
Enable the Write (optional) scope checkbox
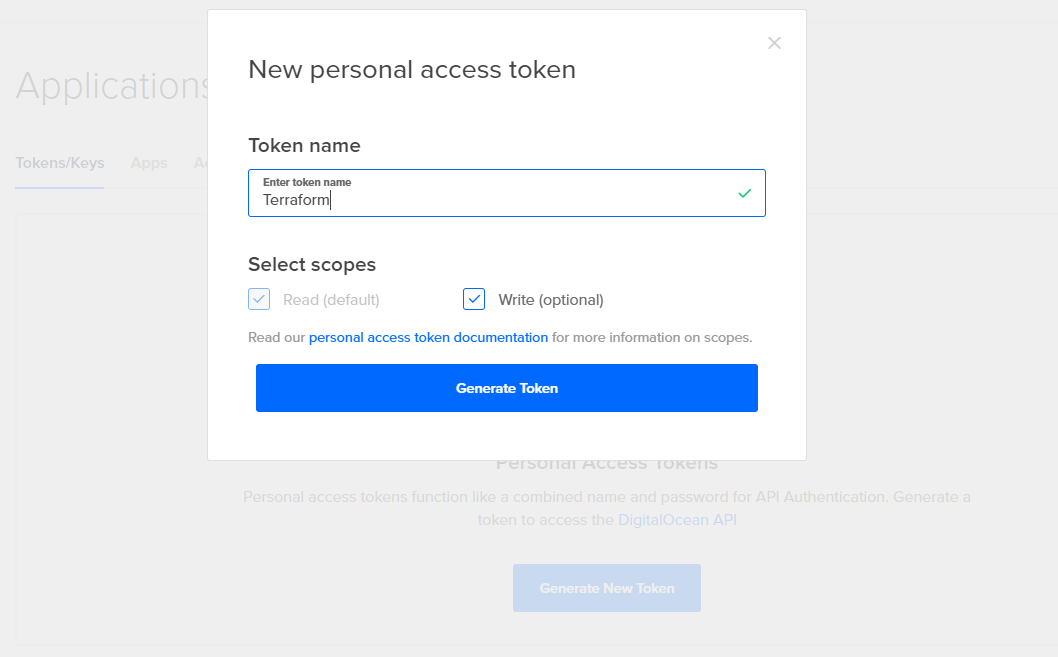coord(474,298)
